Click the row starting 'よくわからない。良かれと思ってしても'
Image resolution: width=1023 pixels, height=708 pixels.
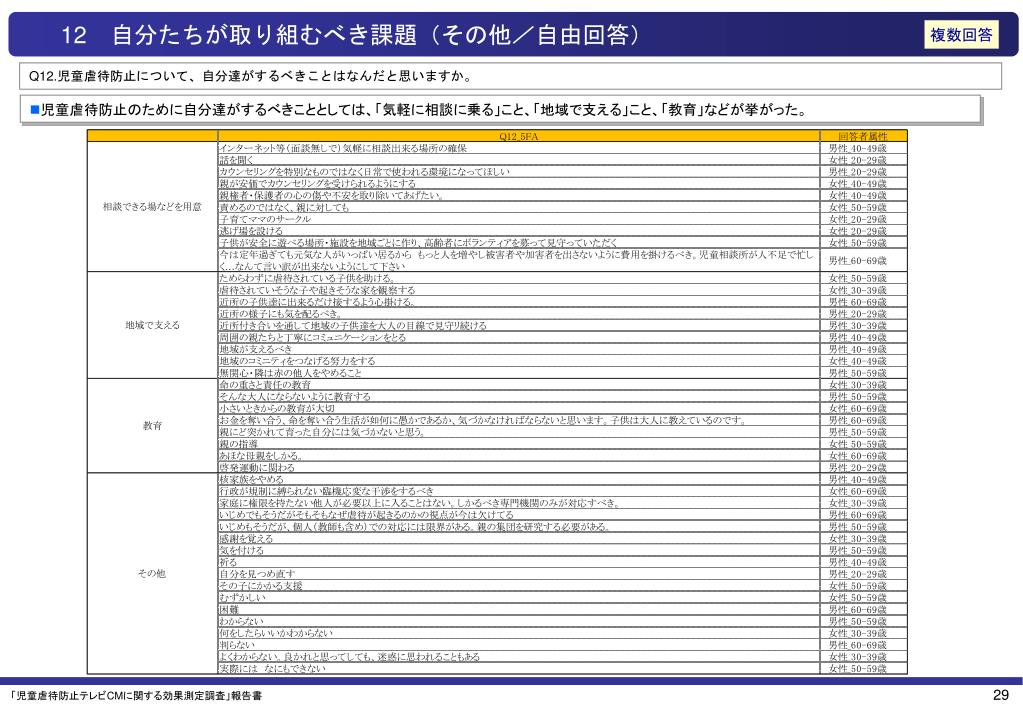pos(519,656)
